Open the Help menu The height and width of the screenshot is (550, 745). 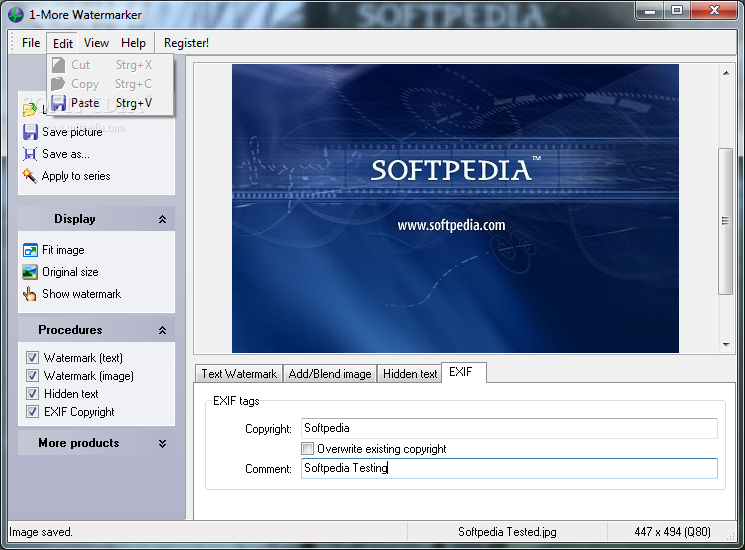point(133,43)
